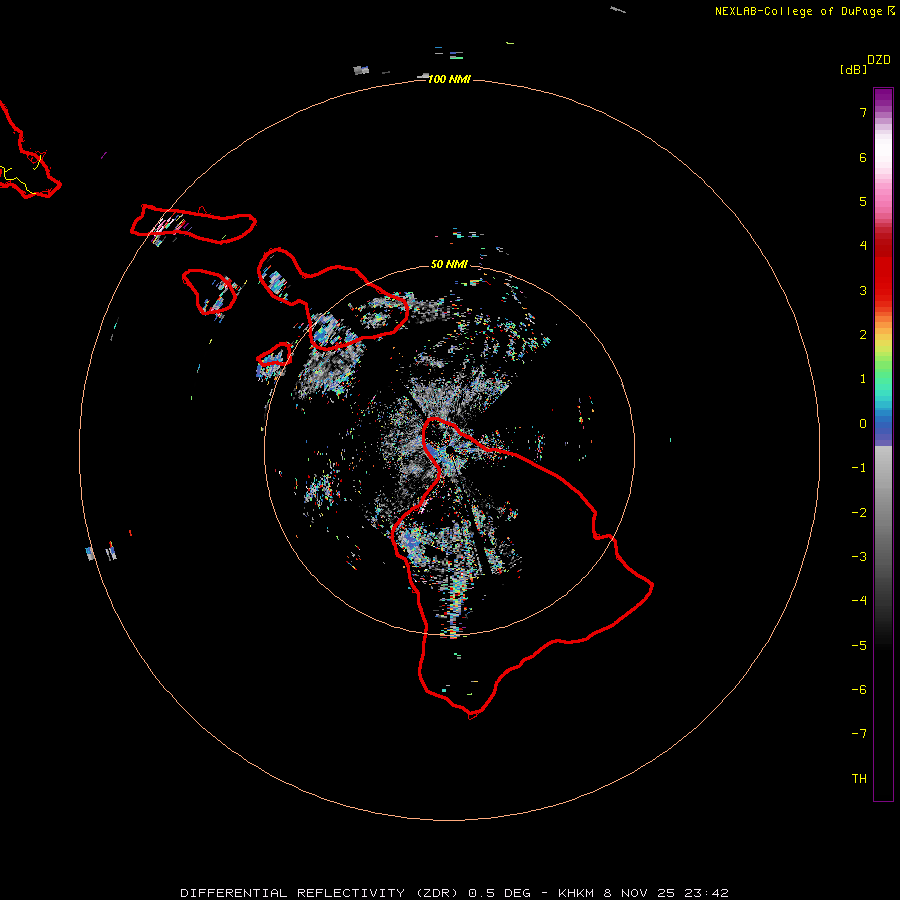
Task: Click the 1 value on the color scale
Action: coord(863,379)
